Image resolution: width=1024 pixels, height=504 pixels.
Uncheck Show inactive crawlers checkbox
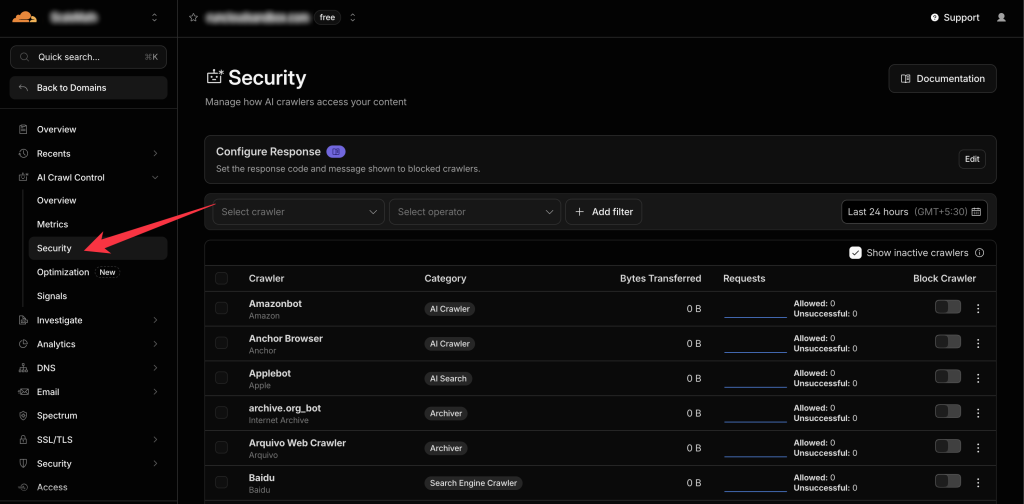(855, 253)
